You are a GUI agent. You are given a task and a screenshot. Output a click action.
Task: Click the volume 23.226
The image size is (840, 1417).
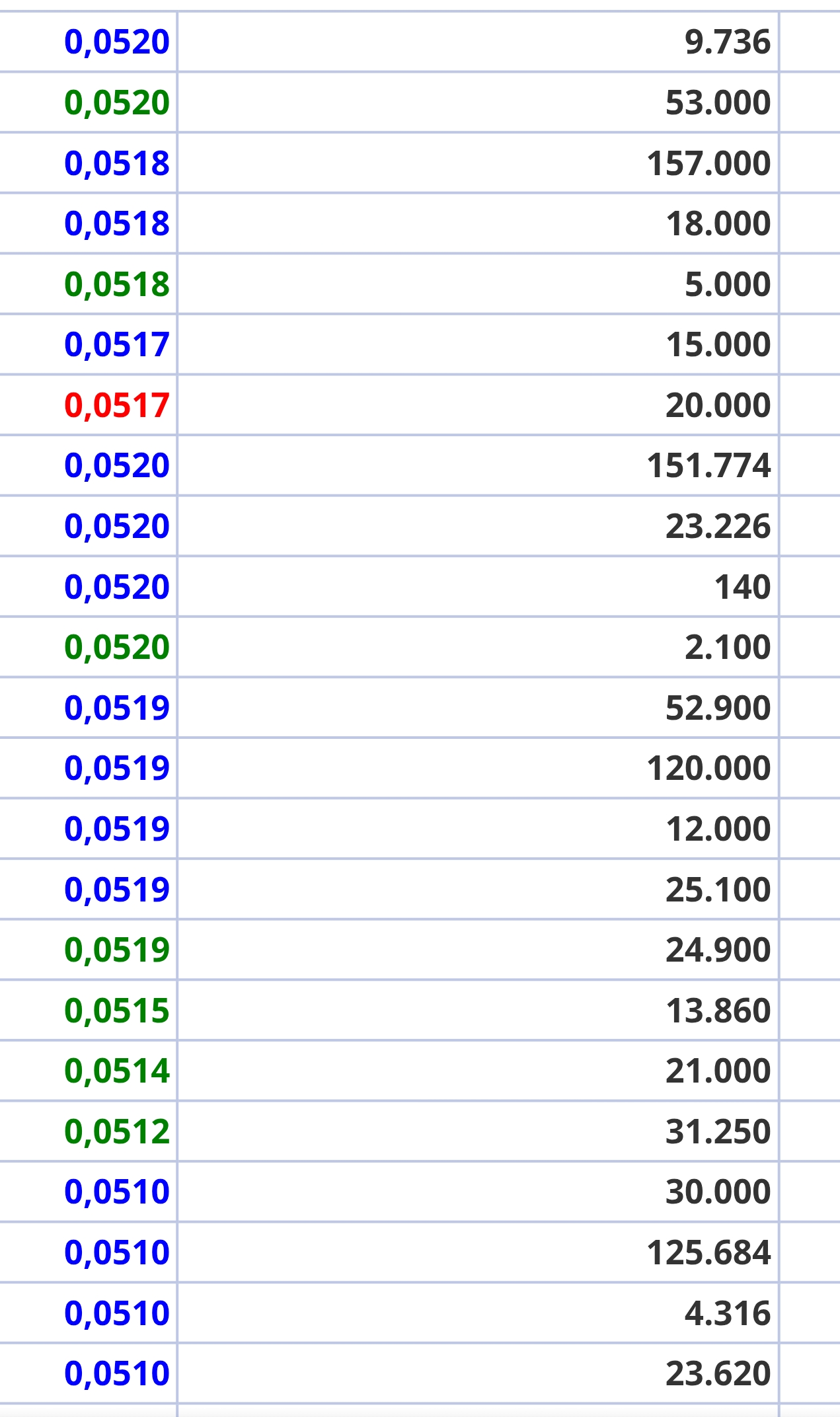718,526
